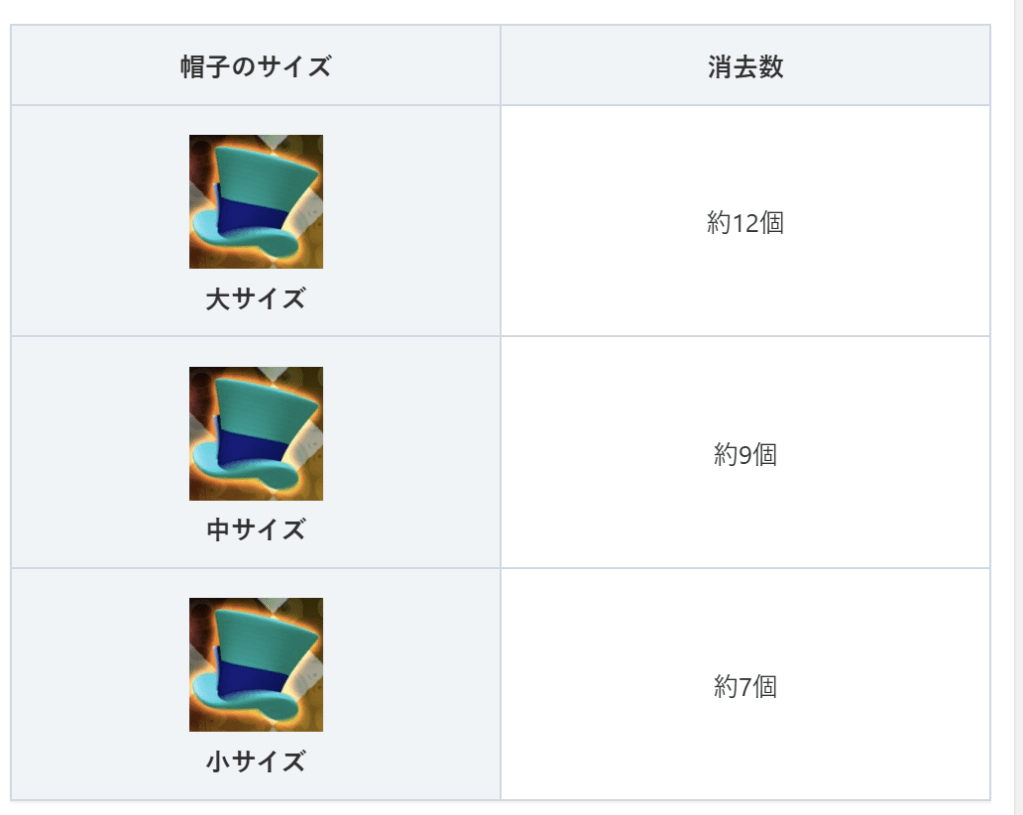Click the dark blue band on the large hat
Screen dimensions: 1023x815
pos(251,215)
